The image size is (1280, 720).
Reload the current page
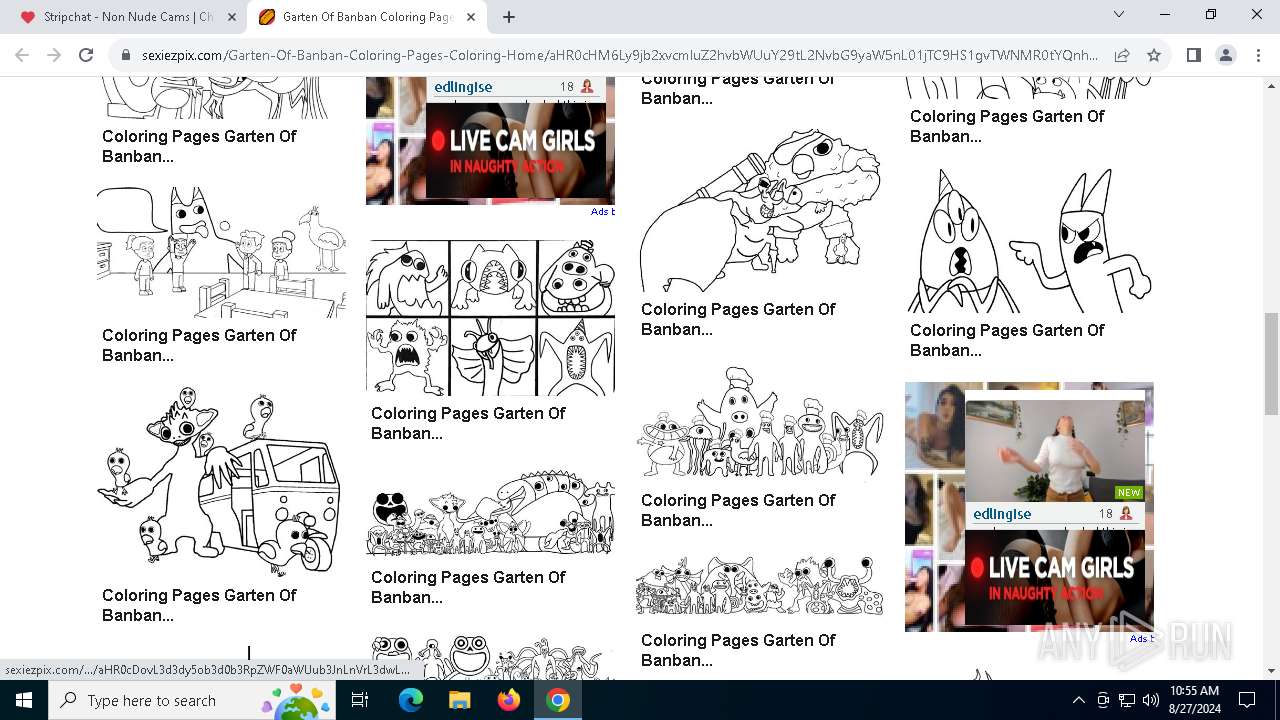[x=86, y=55]
